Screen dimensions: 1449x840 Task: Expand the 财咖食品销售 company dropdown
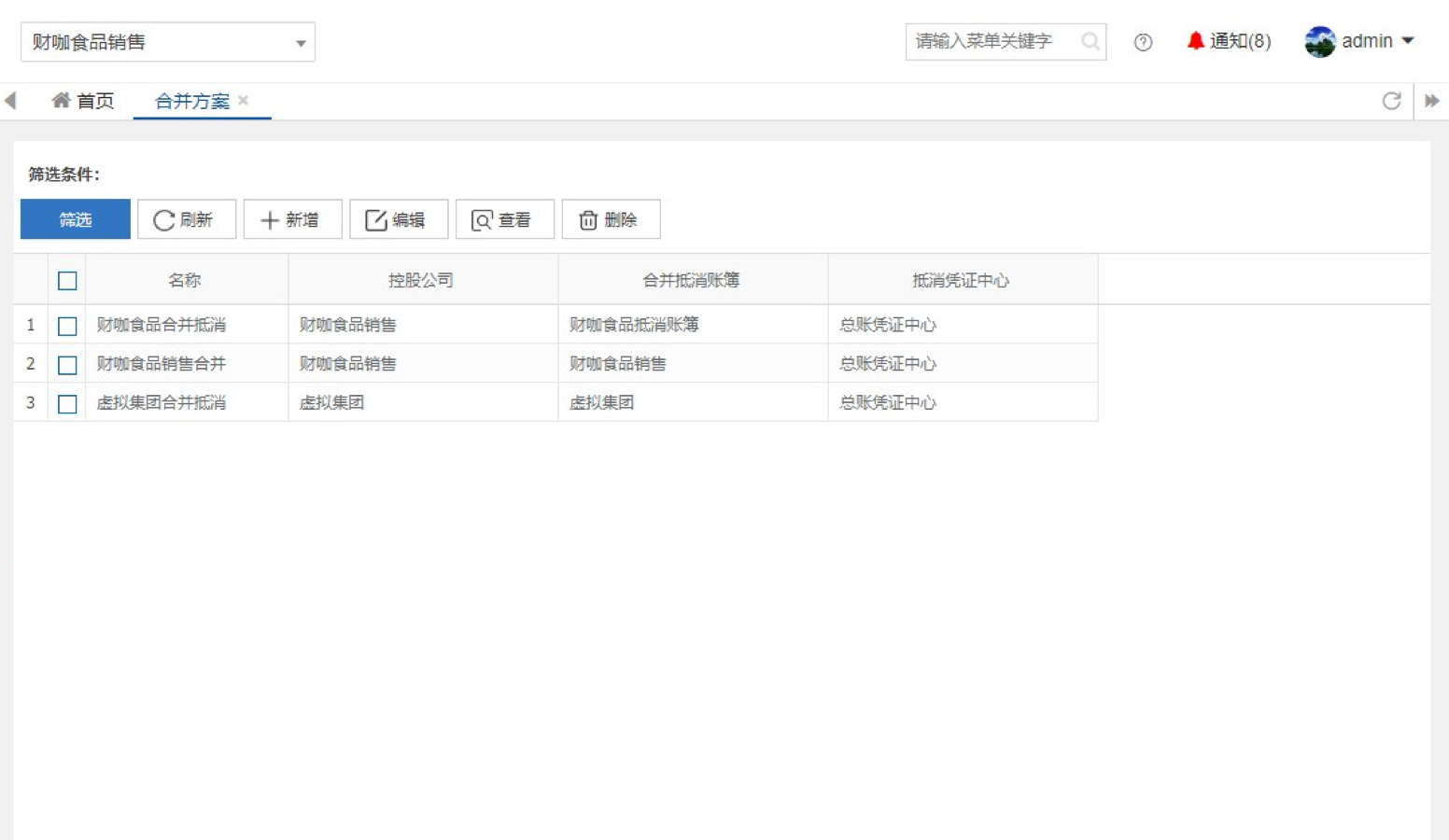point(300,43)
